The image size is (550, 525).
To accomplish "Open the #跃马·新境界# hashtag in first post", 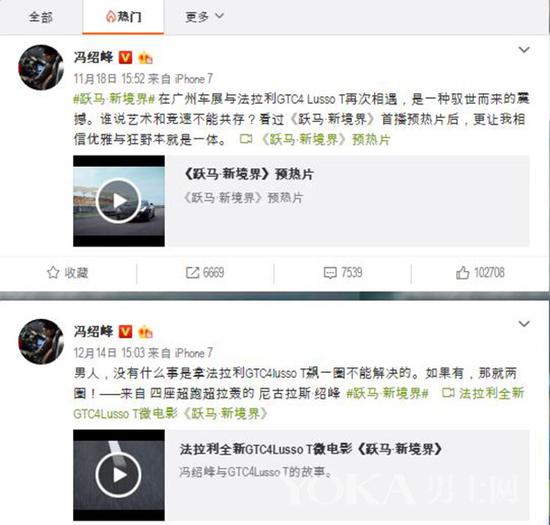I will click(114, 99).
